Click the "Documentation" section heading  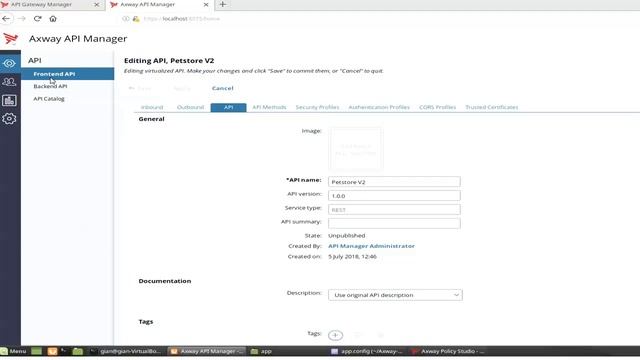tap(165, 281)
